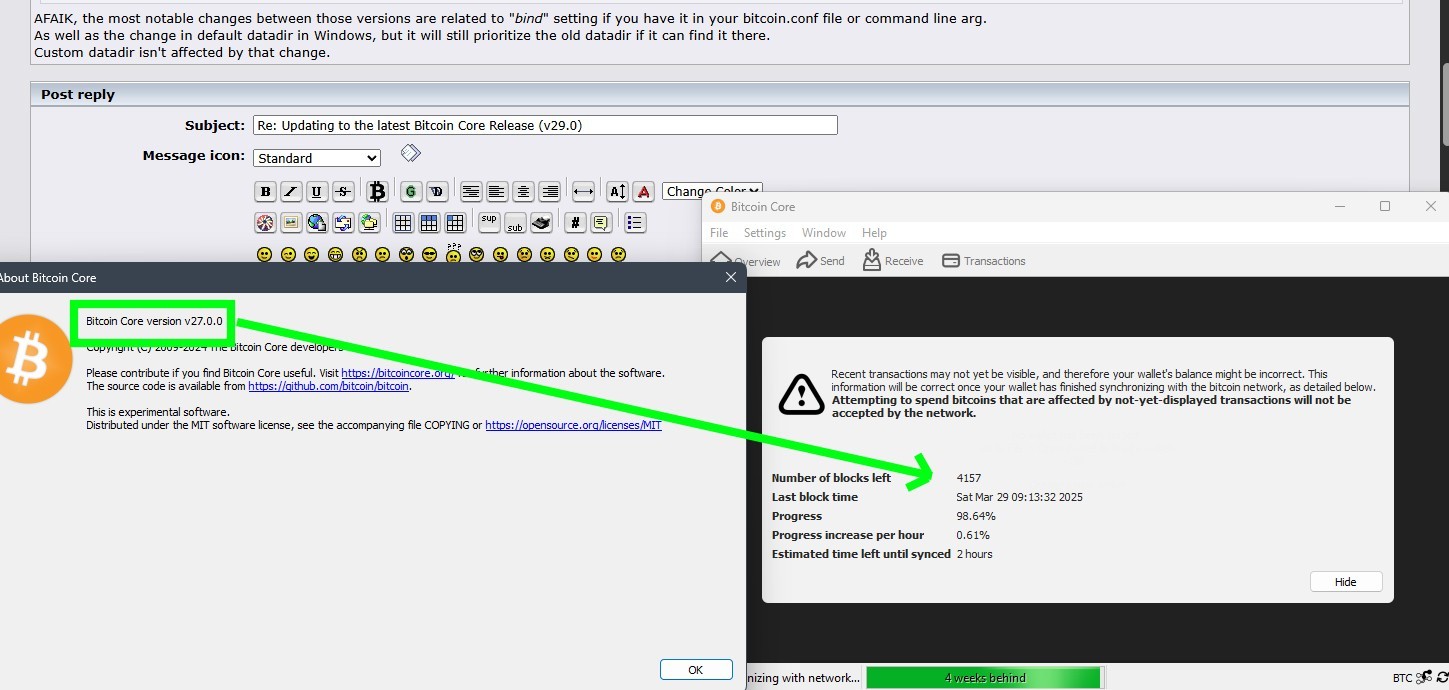Open Settings menu in Bitcoin Core
Screen dimensions: 1449x690
[x=765, y=233]
